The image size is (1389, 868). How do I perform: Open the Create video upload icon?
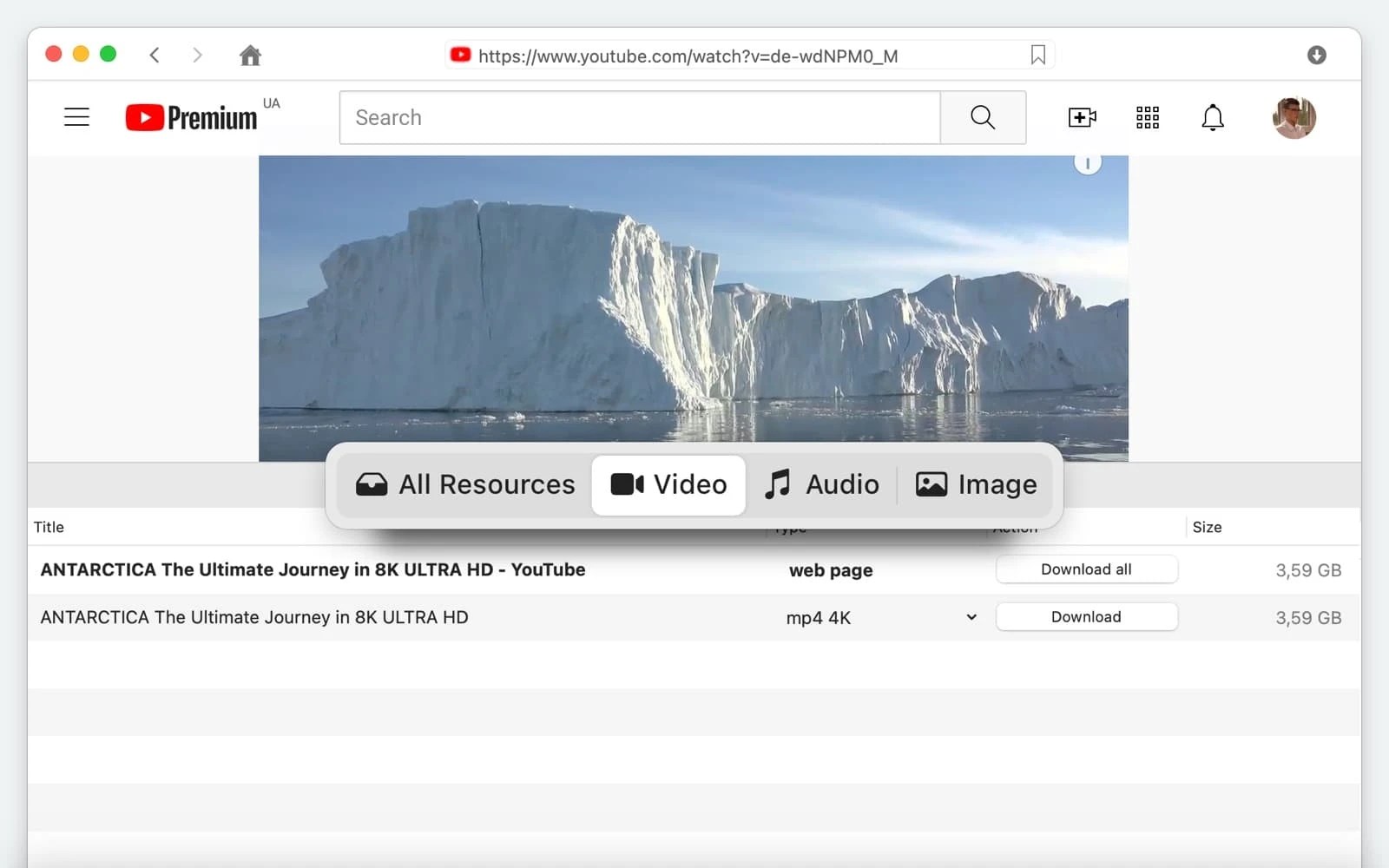(x=1082, y=117)
